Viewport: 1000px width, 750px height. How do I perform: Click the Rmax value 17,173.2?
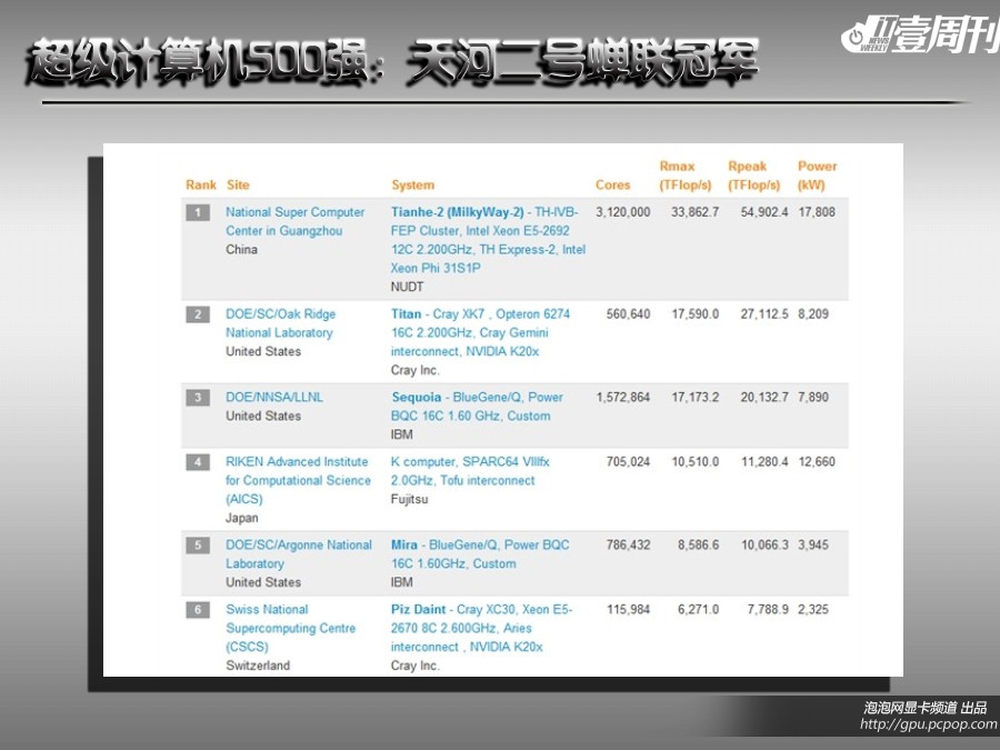695,397
